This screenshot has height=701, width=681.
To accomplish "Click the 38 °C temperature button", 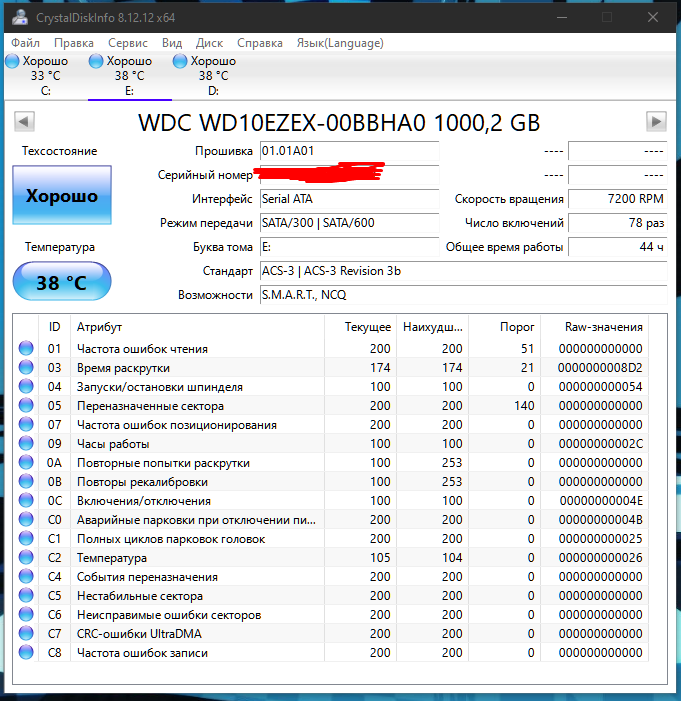I will 62,282.
